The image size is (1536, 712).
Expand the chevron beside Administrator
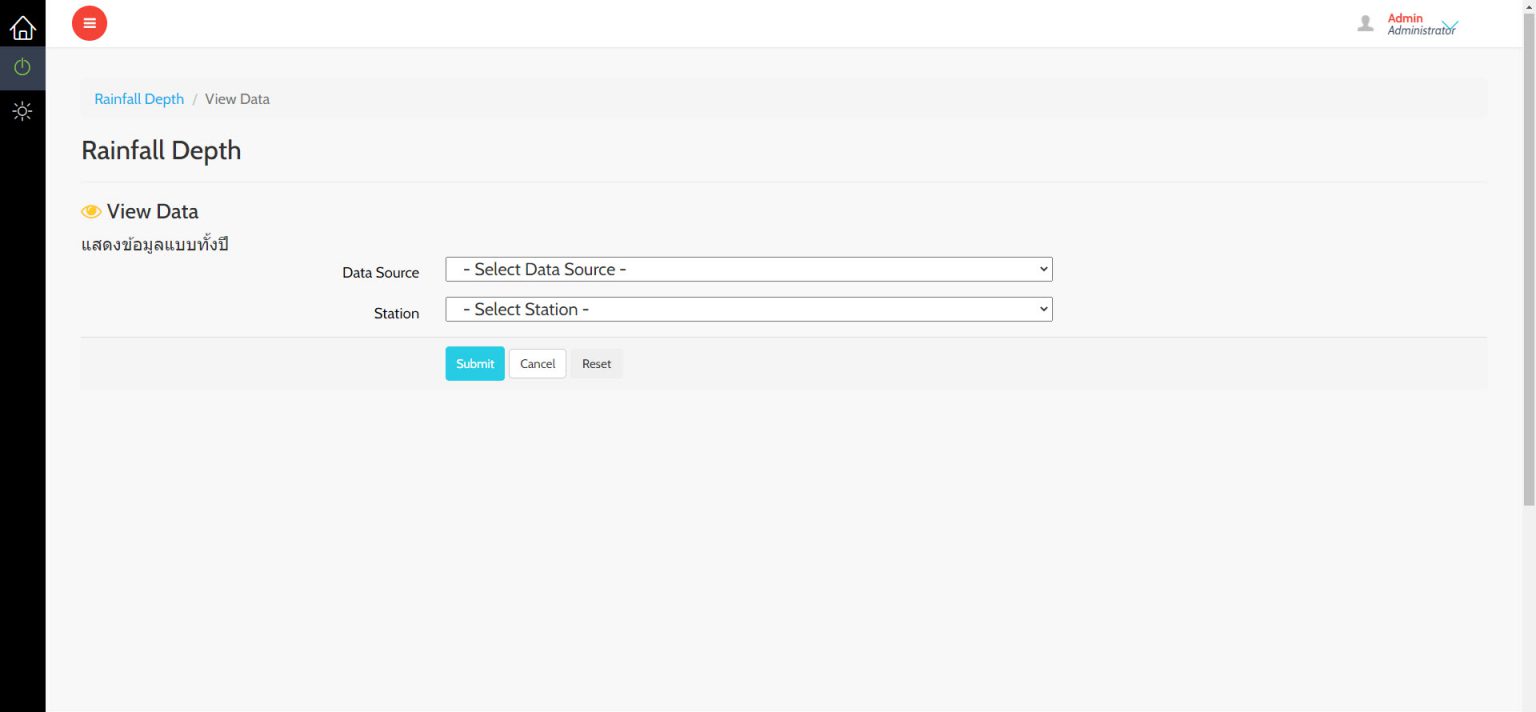coord(1450,26)
